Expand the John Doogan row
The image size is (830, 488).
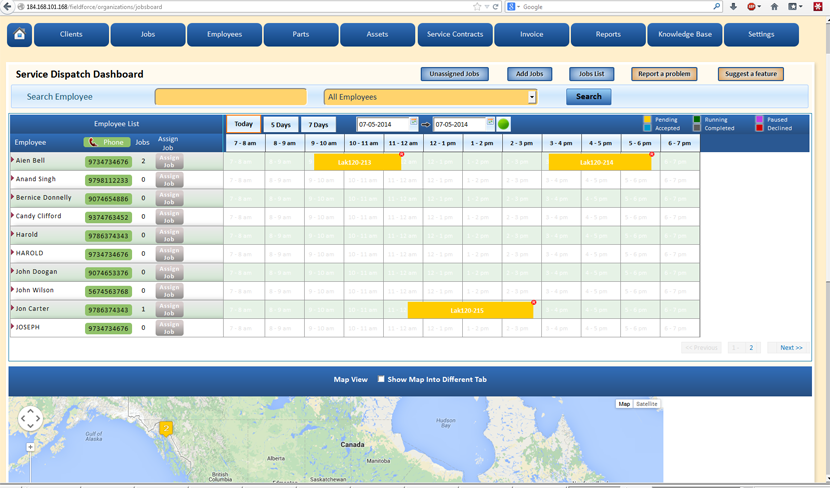coord(12,270)
